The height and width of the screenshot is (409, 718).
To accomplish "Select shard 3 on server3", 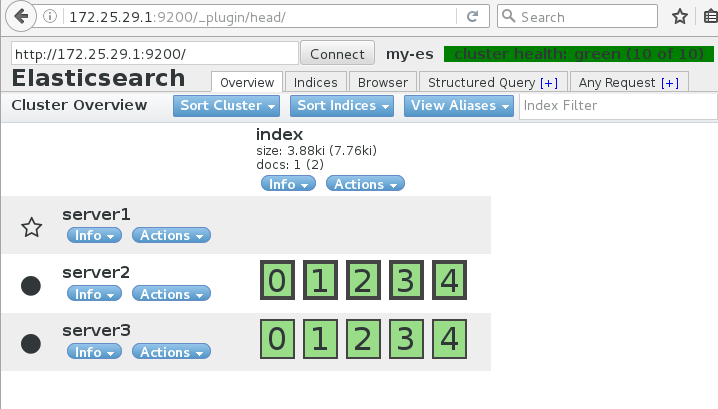I will [x=406, y=339].
